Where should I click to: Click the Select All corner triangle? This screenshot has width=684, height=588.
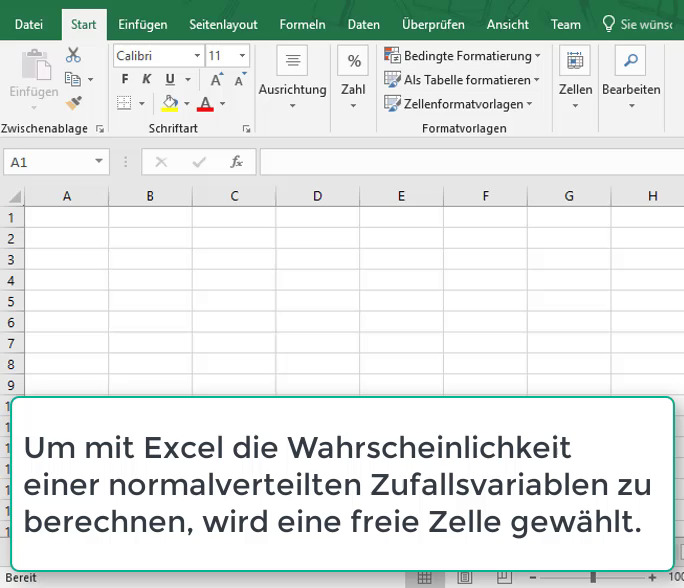14,197
